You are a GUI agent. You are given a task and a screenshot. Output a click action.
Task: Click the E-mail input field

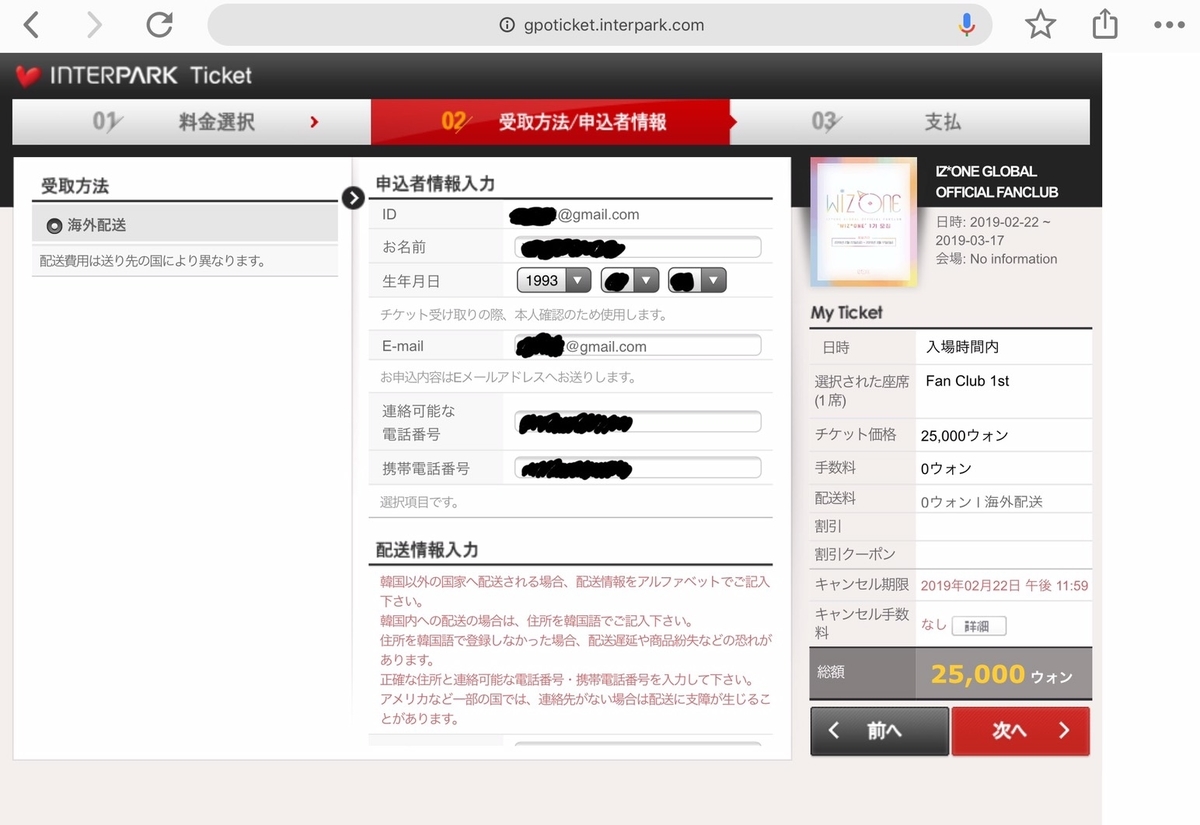coord(638,346)
